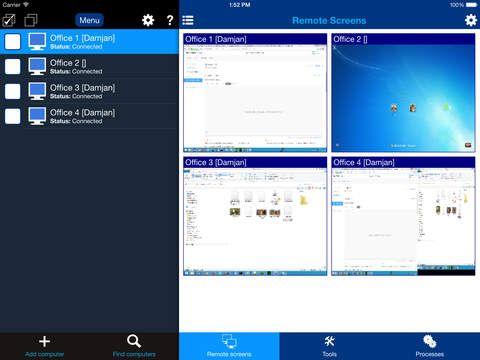Open settings gear in left panel

click(x=148, y=20)
